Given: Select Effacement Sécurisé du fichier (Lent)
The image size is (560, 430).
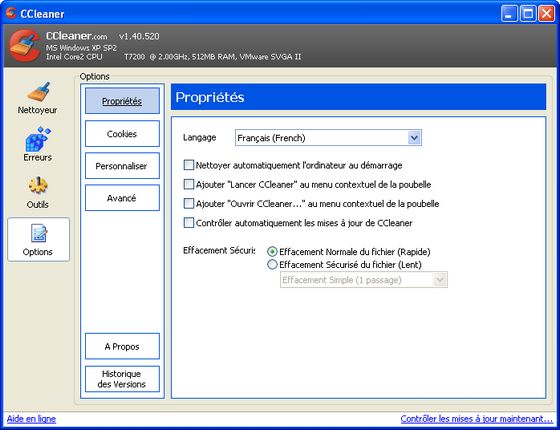Looking at the screenshot, I should coord(272,265).
